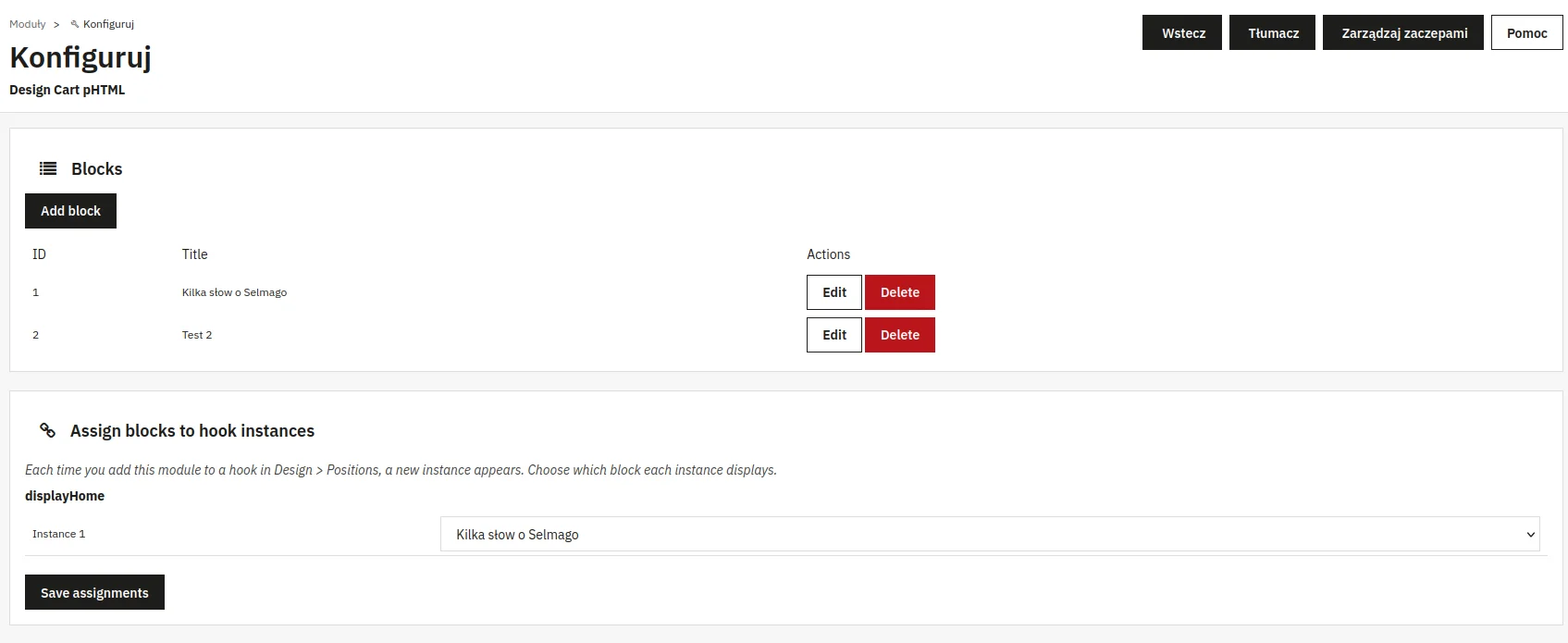
Task: Delete the Test 2 block
Action: click(x=900, y=335)
